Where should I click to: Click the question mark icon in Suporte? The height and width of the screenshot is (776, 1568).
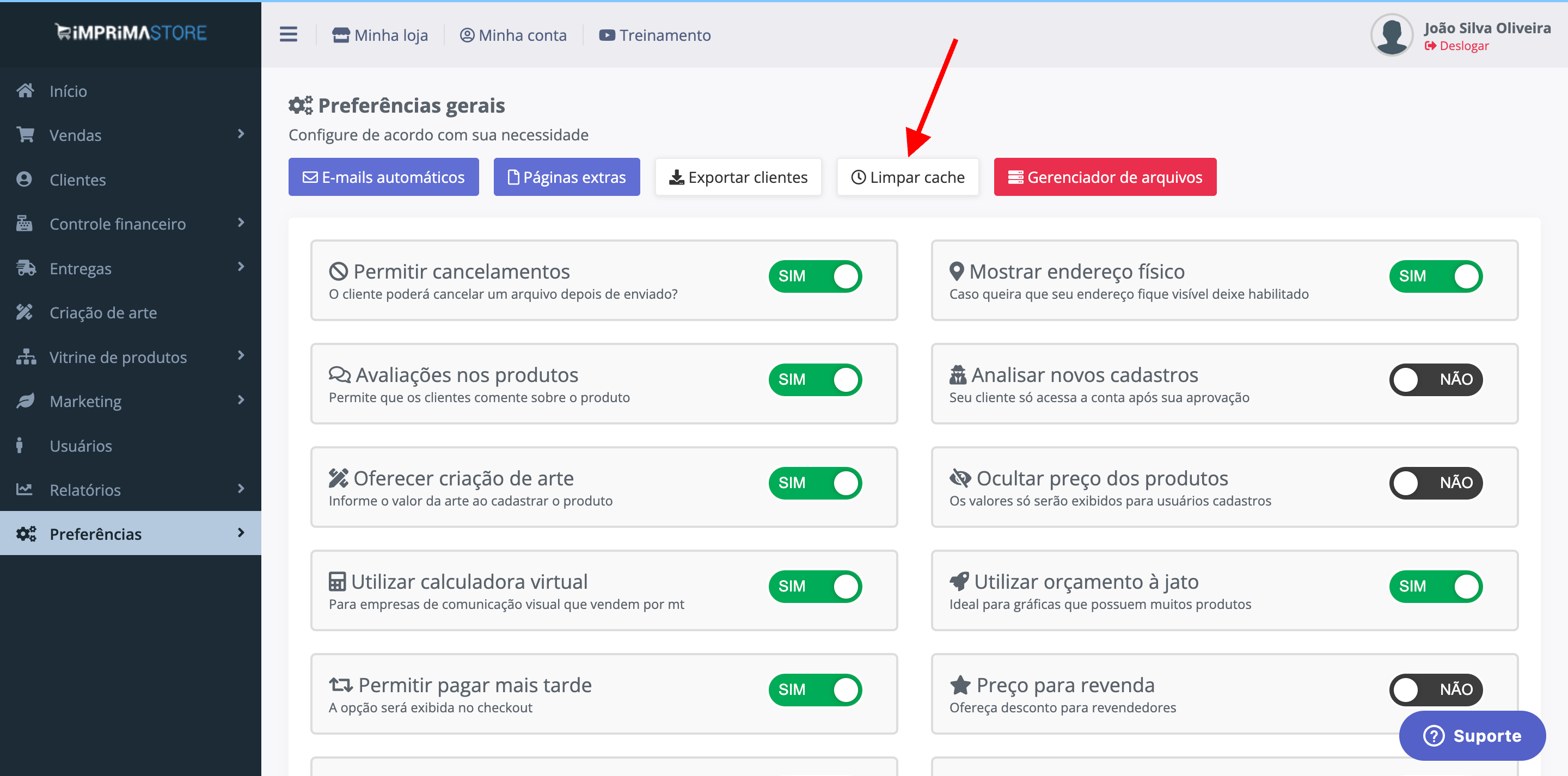click(x=1434, y=736)
